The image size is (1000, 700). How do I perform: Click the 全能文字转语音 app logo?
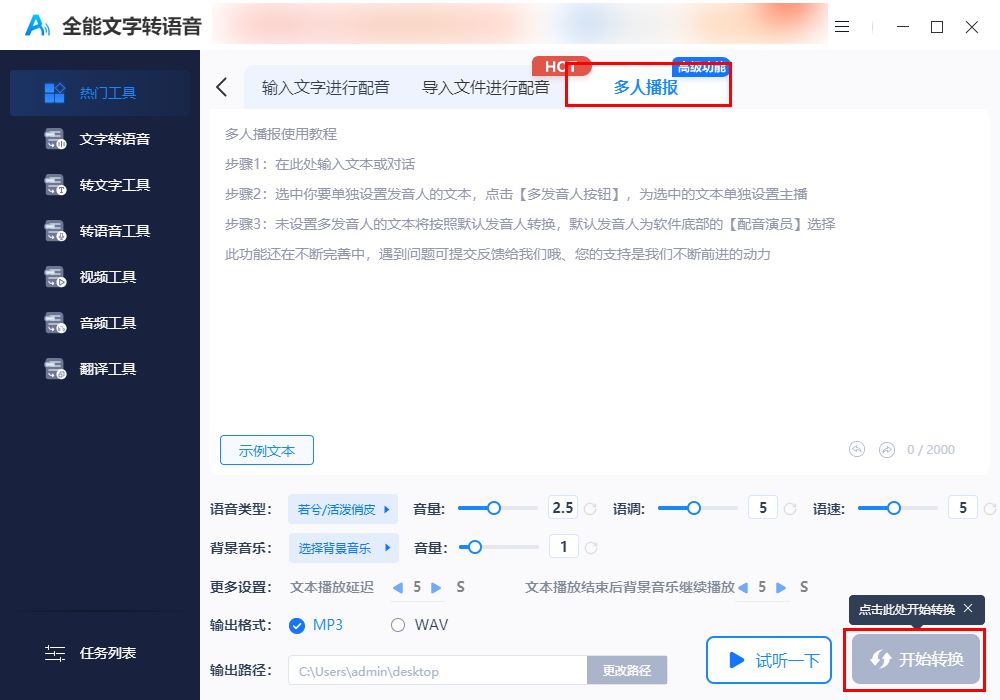tap(37, 26)
